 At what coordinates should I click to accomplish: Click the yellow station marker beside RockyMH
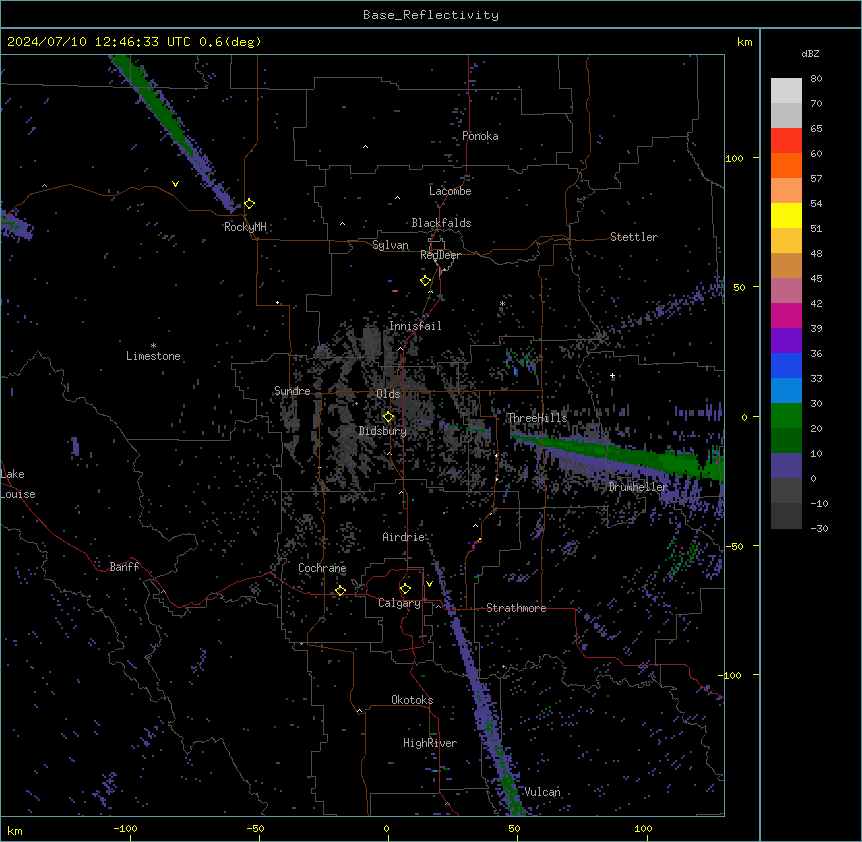pyautogui.click(x=250, y=204)
